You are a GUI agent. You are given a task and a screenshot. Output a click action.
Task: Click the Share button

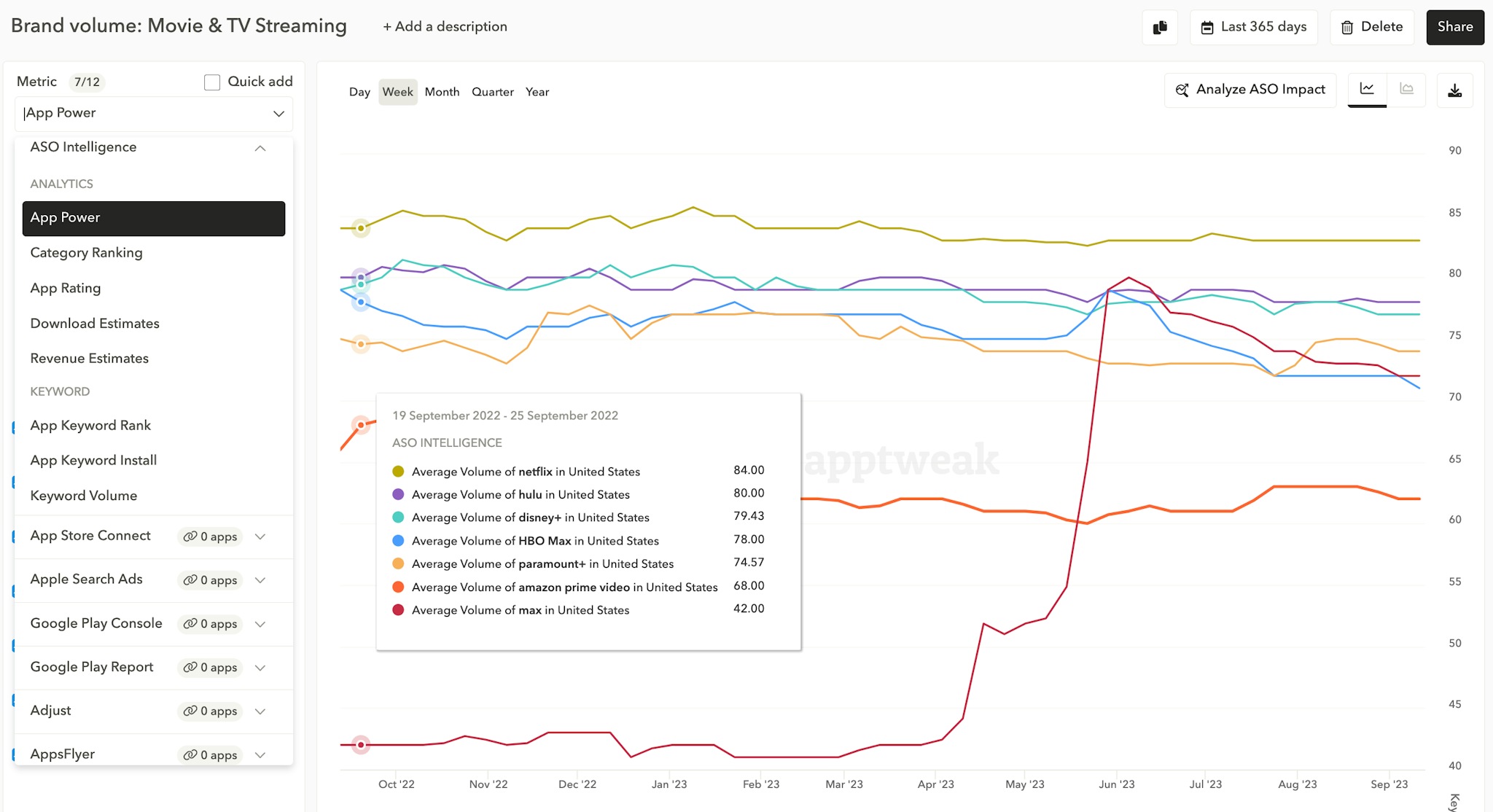(x=1454, y=27)
